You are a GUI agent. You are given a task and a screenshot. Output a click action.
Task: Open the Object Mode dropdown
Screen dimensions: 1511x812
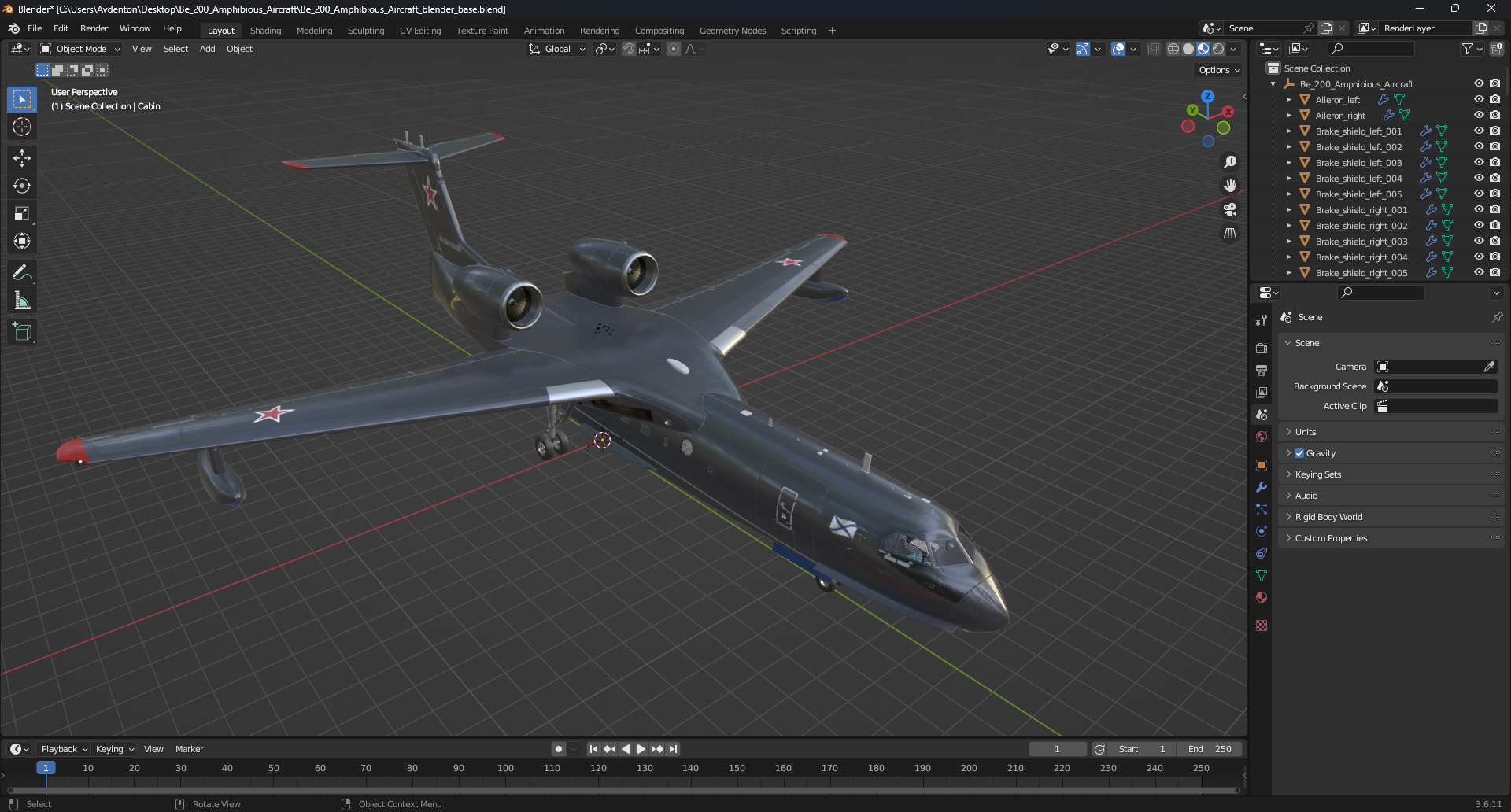pos(80,49)
